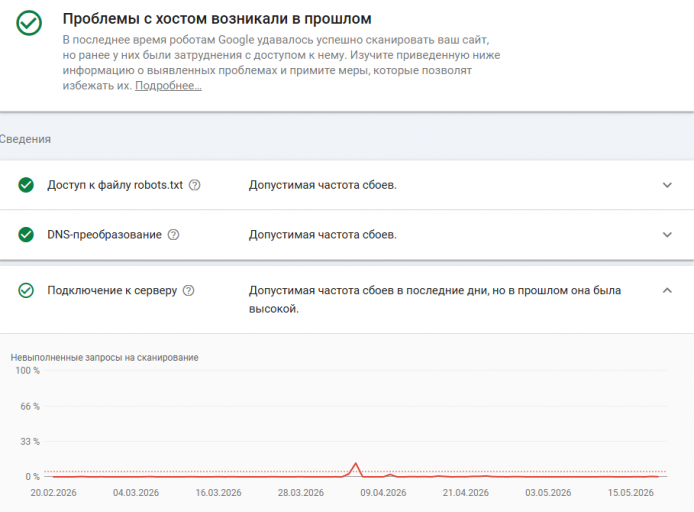The height and width of the screenshot is (512, 694).
Task: Click date label 04.03.2026 on chart
Action: [136, 493]
